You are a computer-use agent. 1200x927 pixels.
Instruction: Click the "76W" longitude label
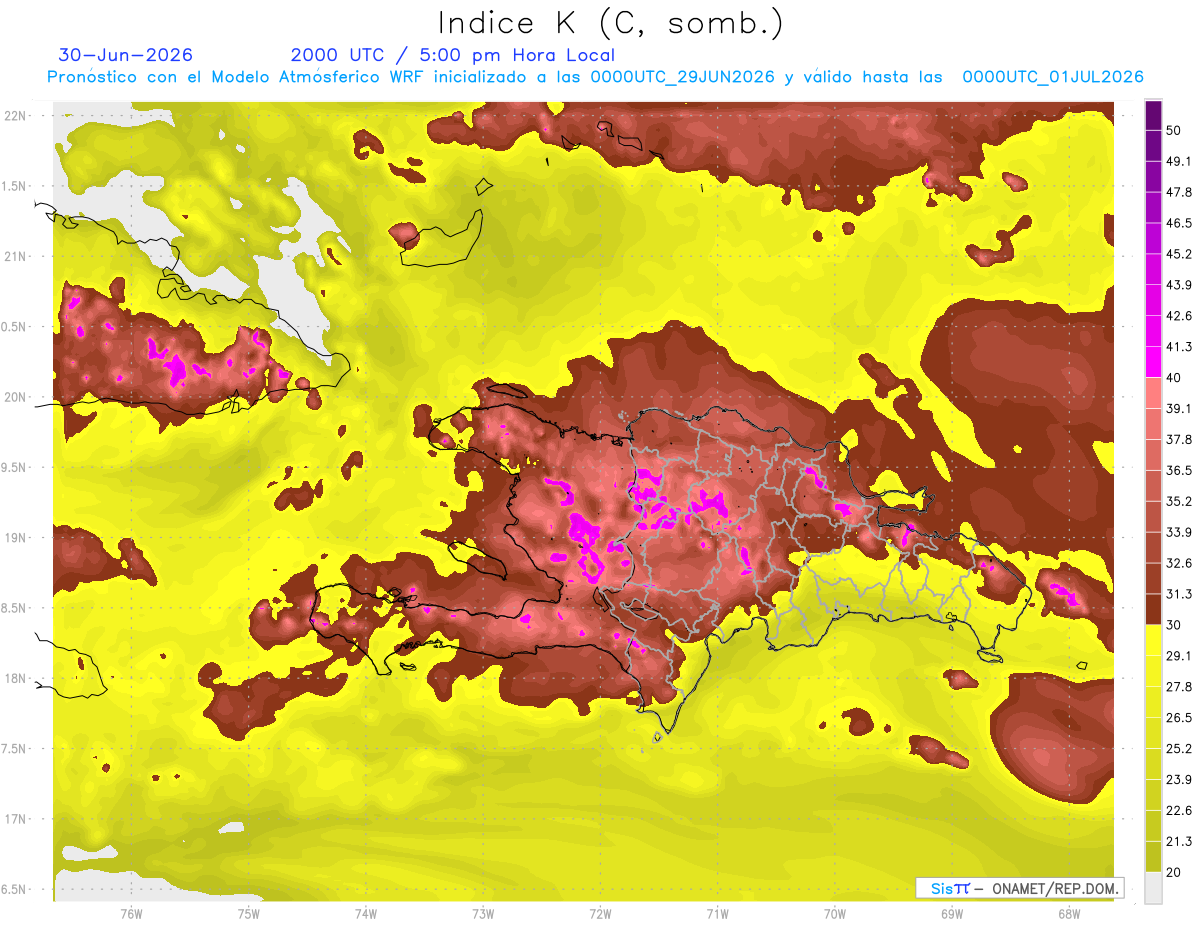(x=131, y=914)
